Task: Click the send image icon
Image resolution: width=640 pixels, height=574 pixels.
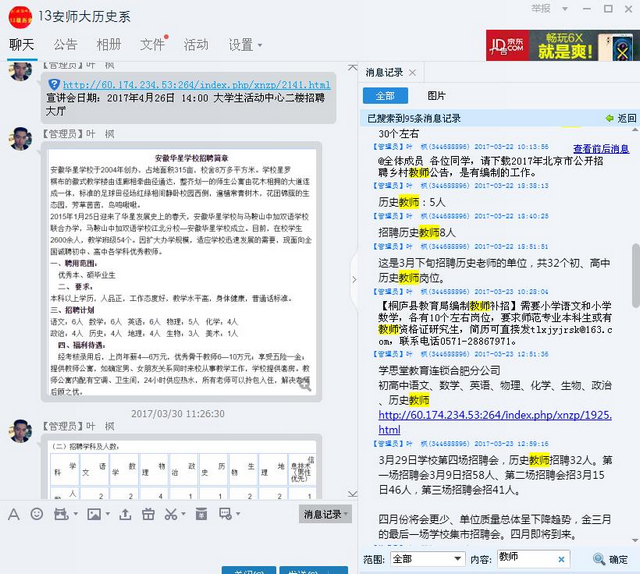Action: tap(93, 514)
